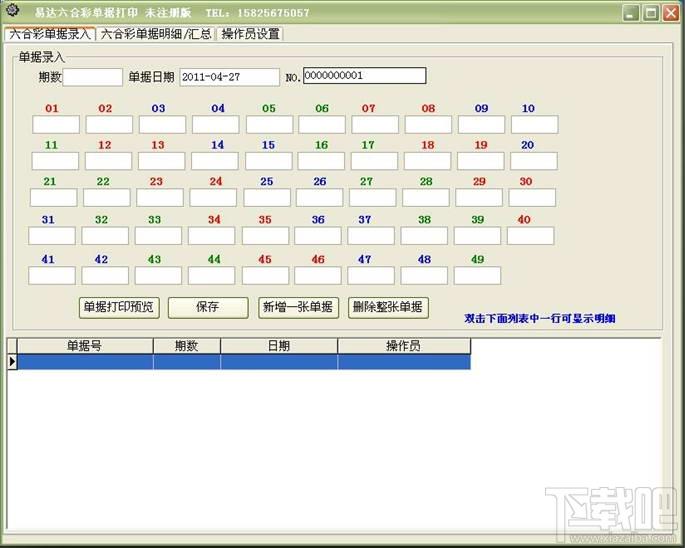Image resolution: width=685 pixels, height=548 pixels.
Task: Minimize the application window
Action: point(630,13)
